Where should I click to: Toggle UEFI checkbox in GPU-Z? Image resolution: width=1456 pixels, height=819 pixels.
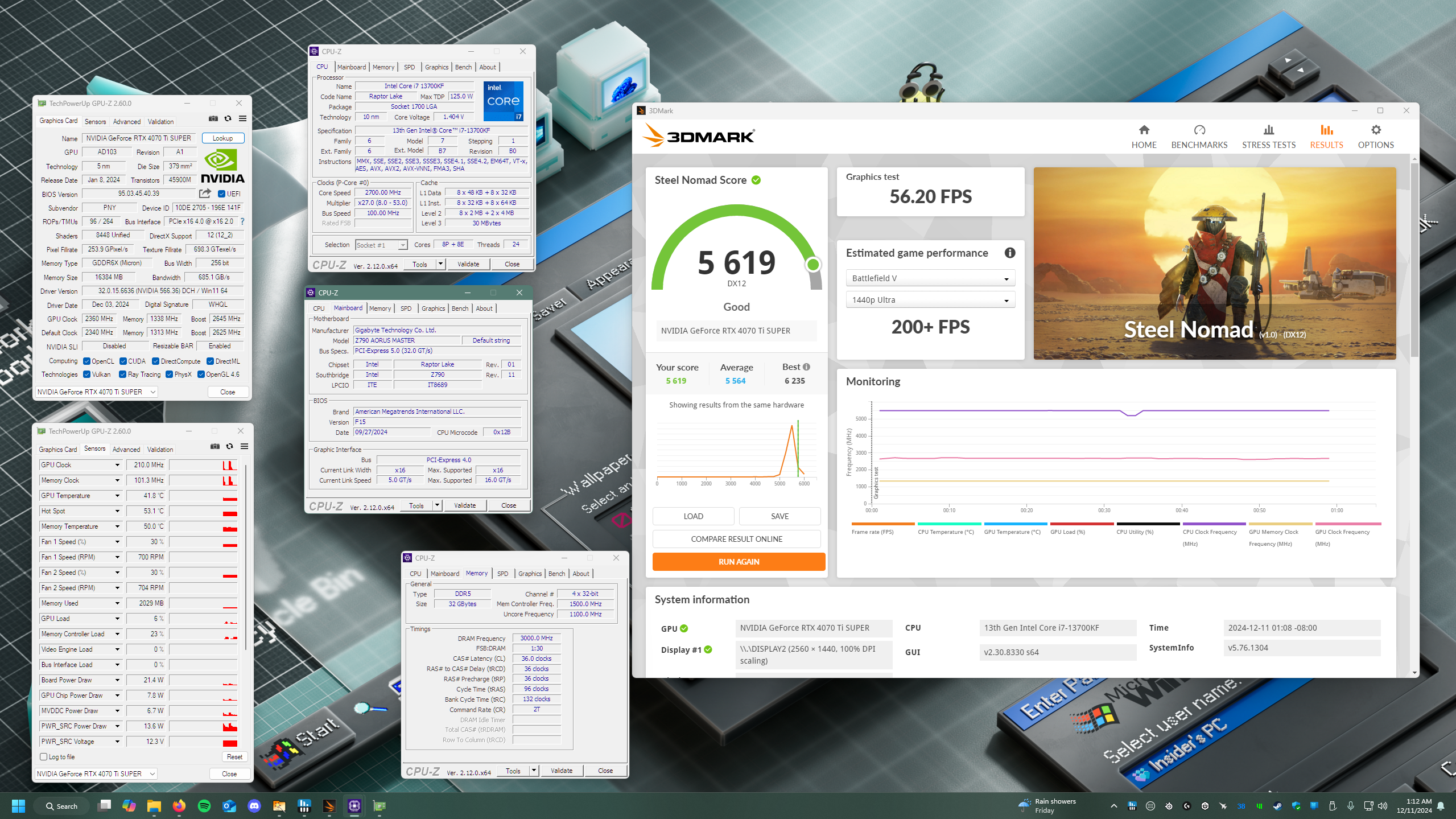221,194
